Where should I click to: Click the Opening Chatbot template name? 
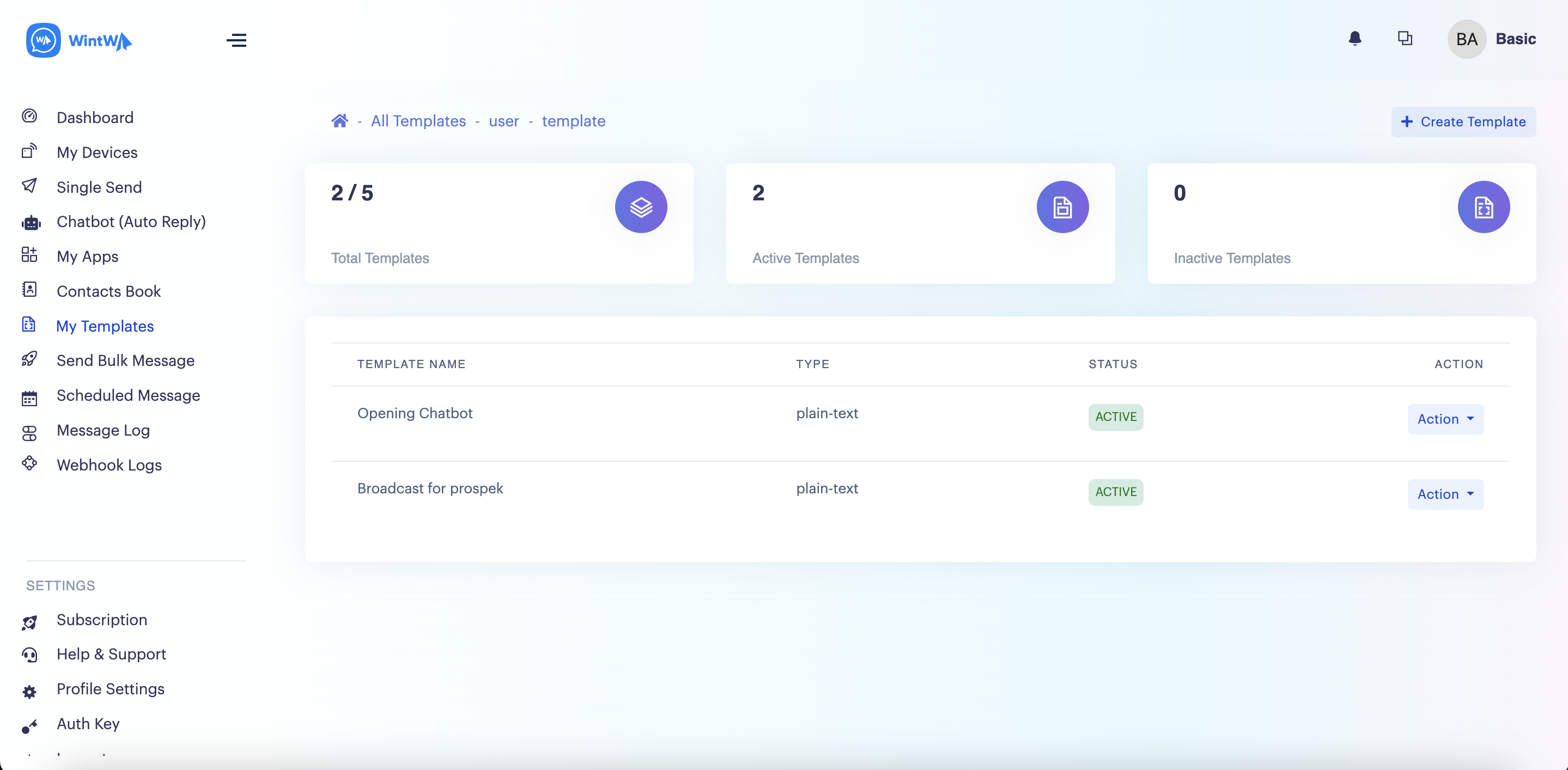click(x=415, y=413)
